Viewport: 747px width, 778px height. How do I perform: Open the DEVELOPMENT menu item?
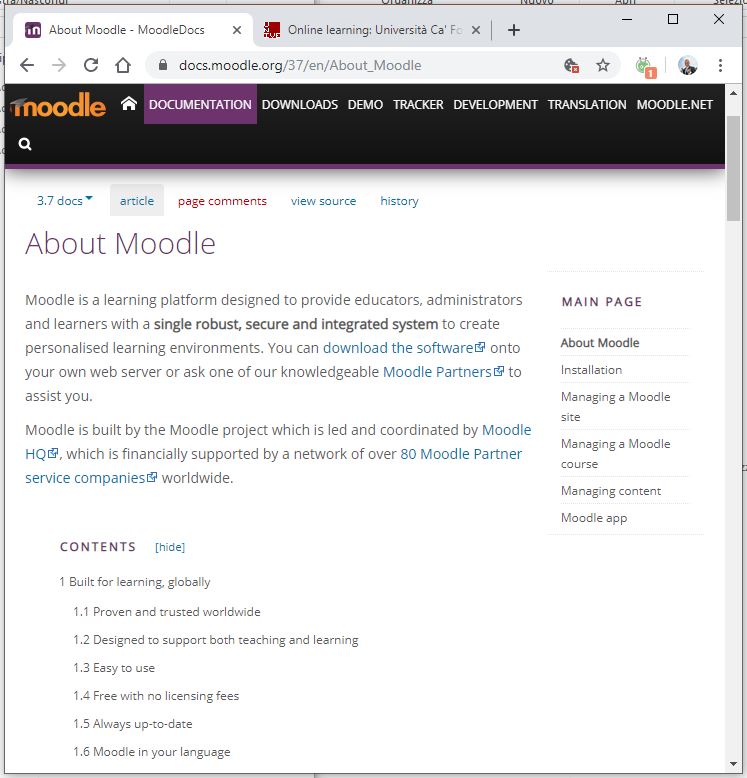tap(496, 104)
